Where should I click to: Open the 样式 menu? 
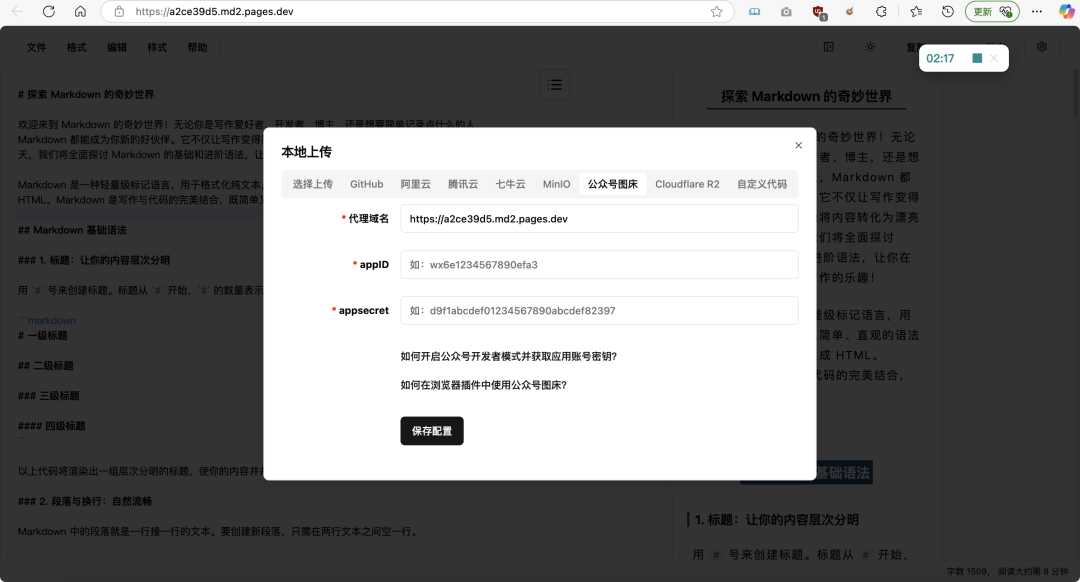pos(157,47)
